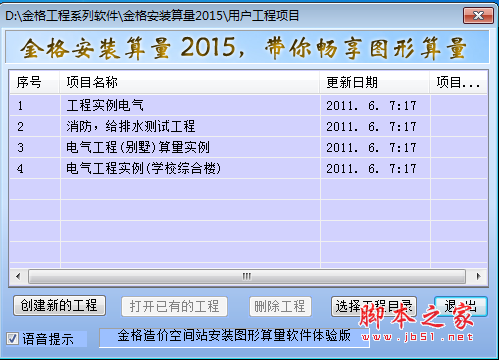Viewport: 499px width, 360px height.
Task: Click the horizontal scrollbar right arrow
Action: (479, 276)
